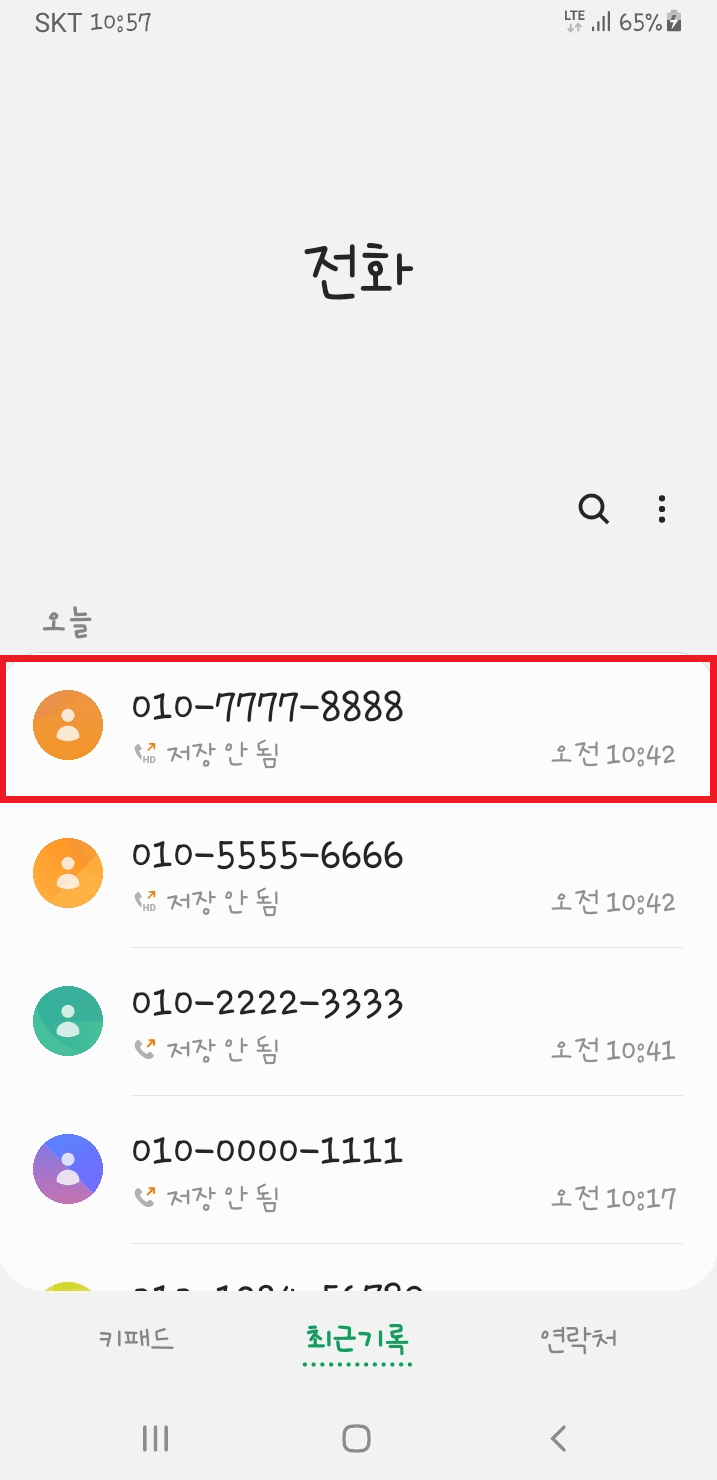Viewport: 717px width, 1480px height.
Task: Select call log 010-5555-6666
Action: pos(358,874)
